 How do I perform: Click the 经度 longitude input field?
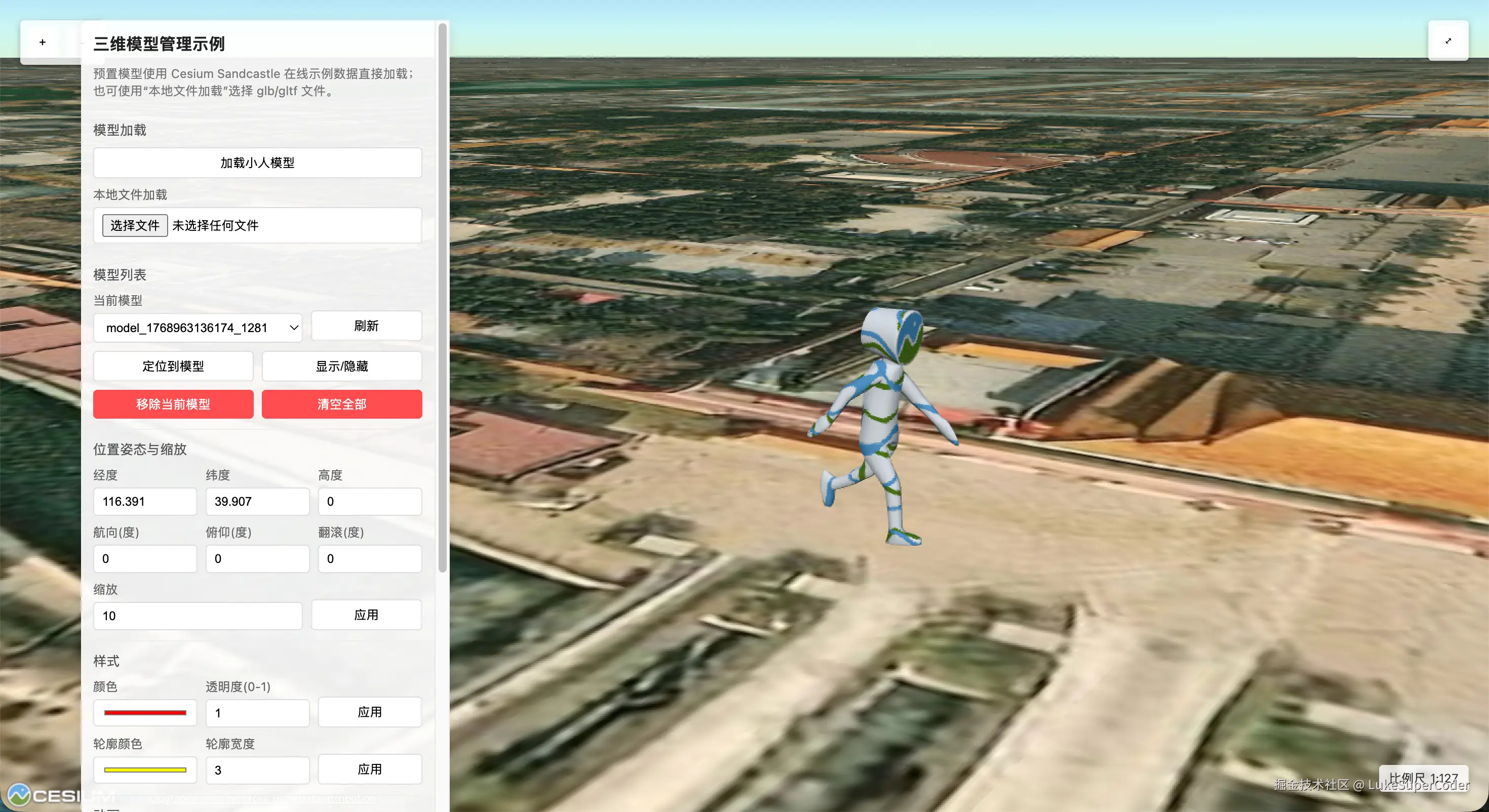[x=145, y=502]
